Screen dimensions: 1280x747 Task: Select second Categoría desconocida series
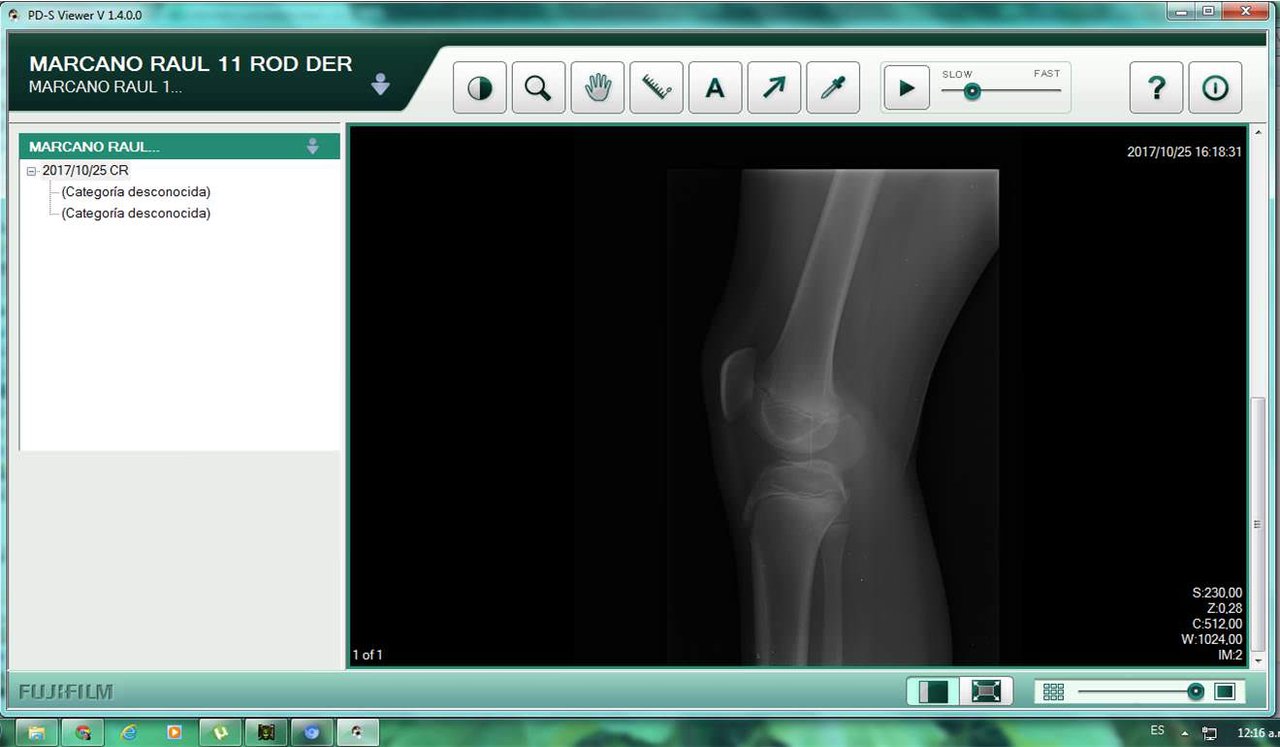click(136, 213)
